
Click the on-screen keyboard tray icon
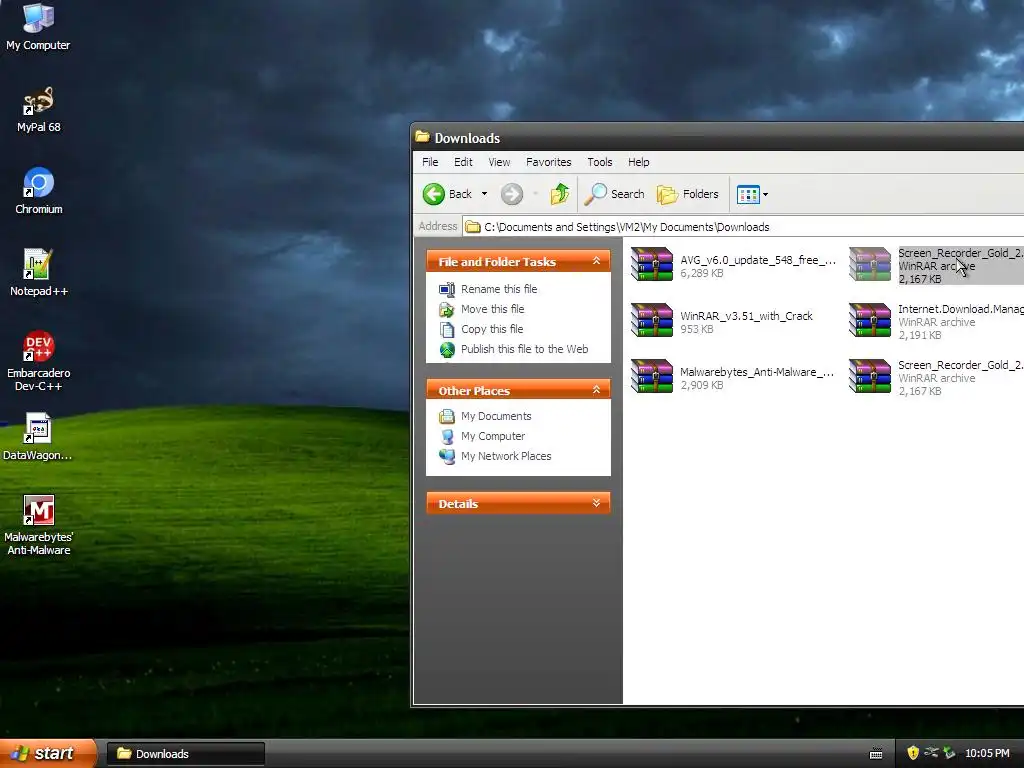(876, 754)
